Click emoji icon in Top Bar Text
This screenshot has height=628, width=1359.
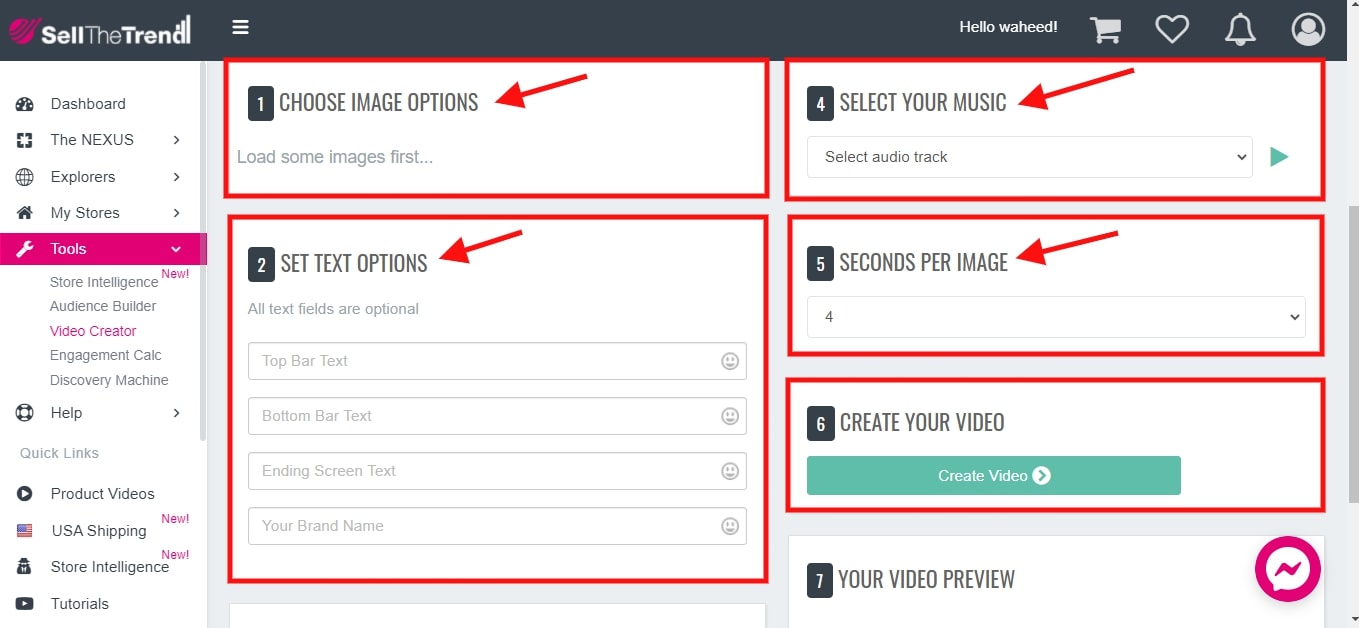pyautogui.click(x=730, y=361)
